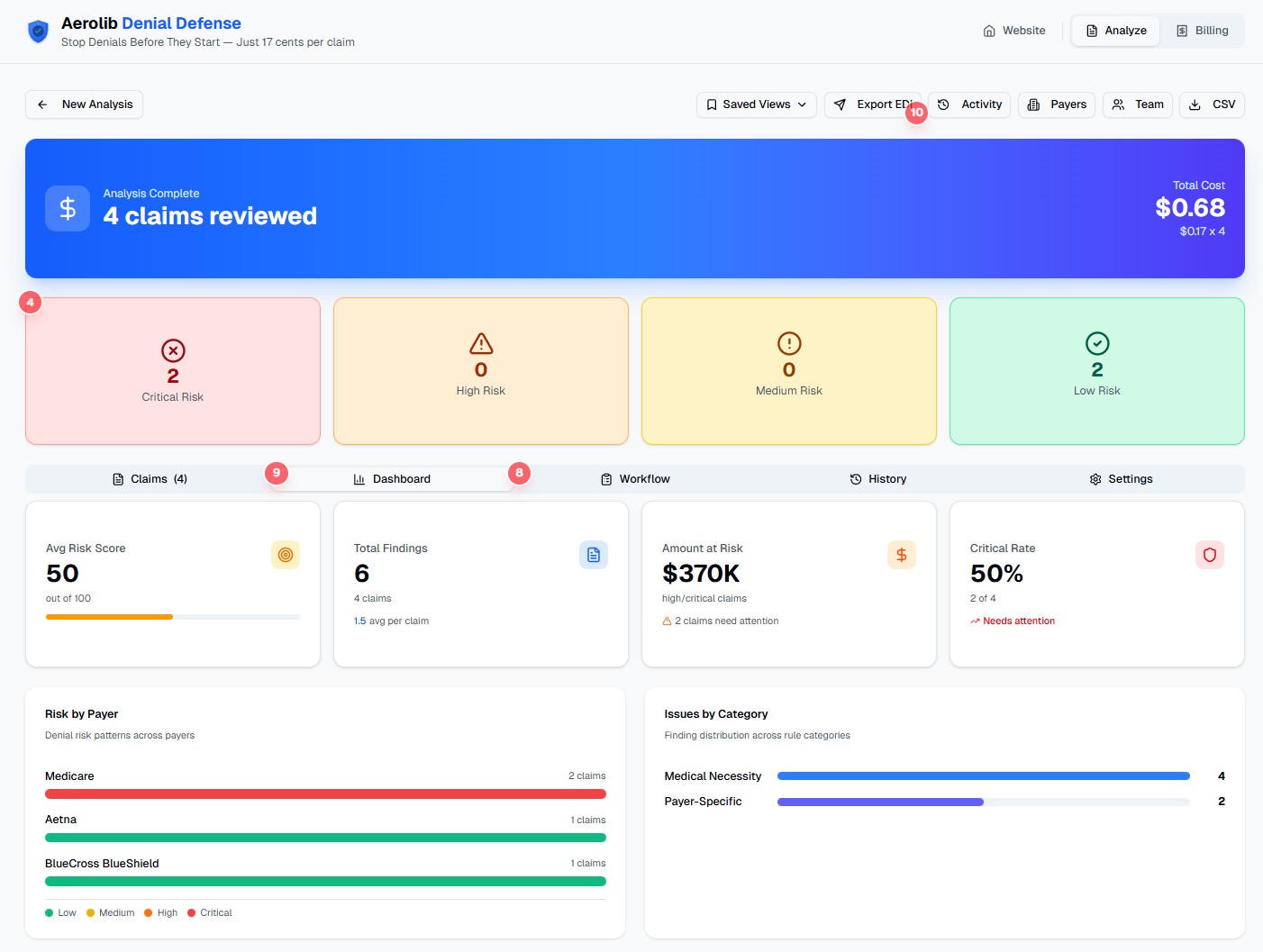This screenshot has width=1263, height=952.
Task: Click the shield icon next to Critical Rate
Action: pos(1210,555)
